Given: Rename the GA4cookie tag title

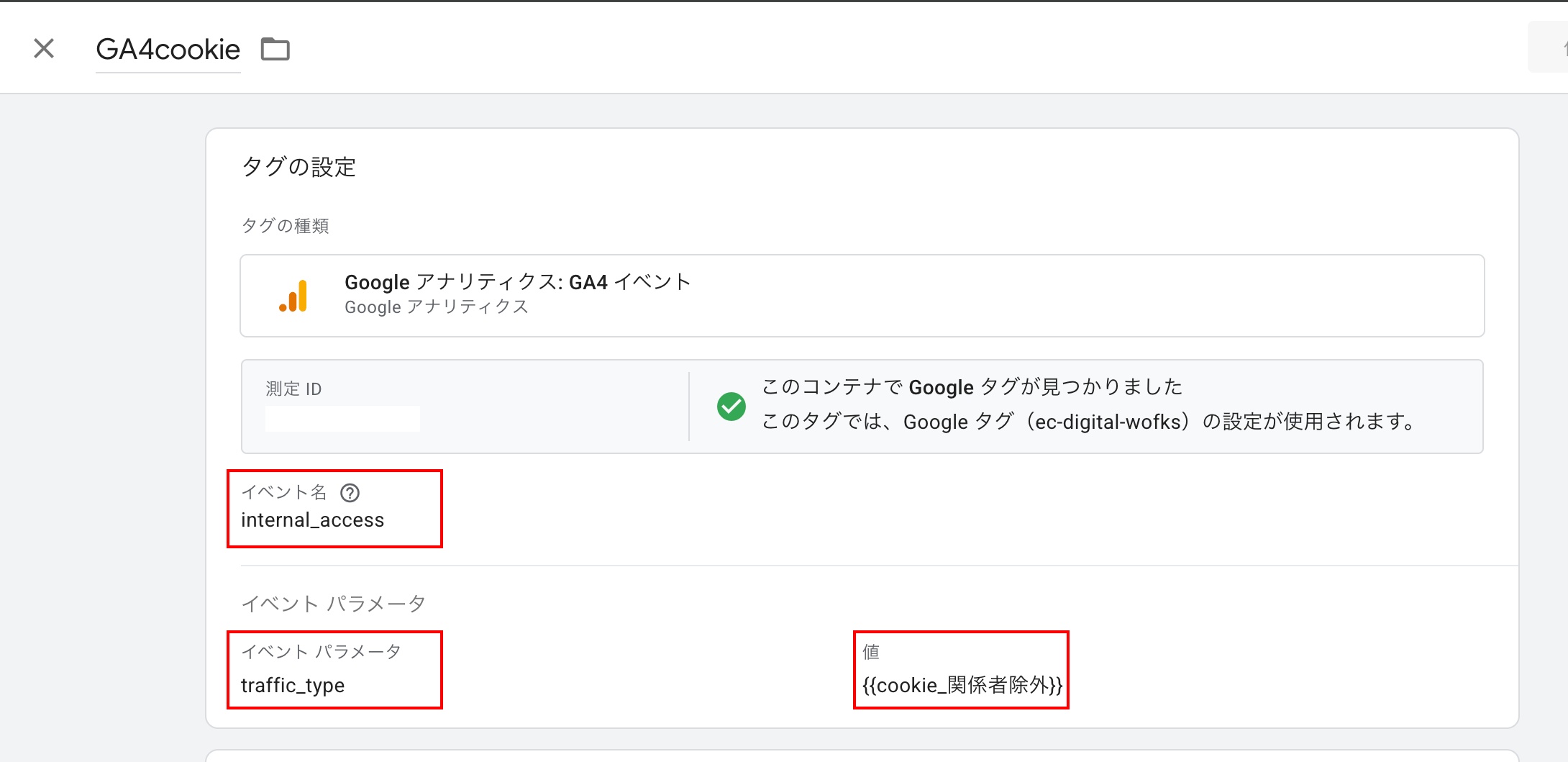Looking at the screenshot, I should tap(168, 49).
